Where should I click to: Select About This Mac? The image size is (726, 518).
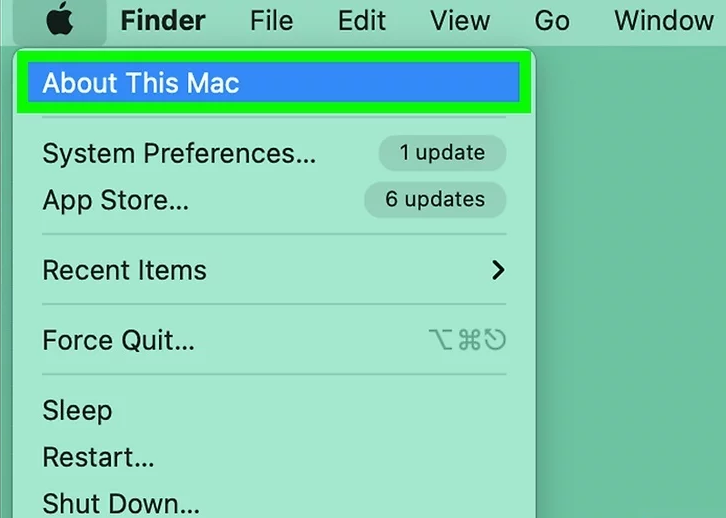274,82
